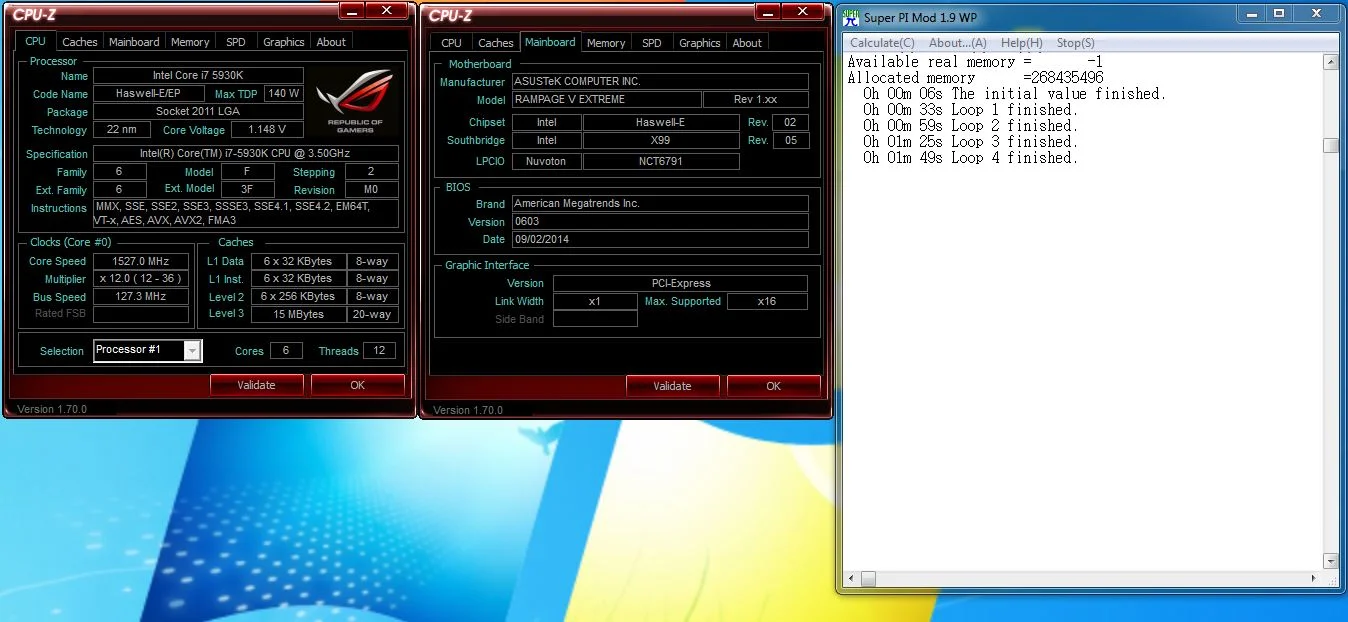Click Validate button in left CPU-Z window
Screen dimensions: 1348x622
point(257,385)
